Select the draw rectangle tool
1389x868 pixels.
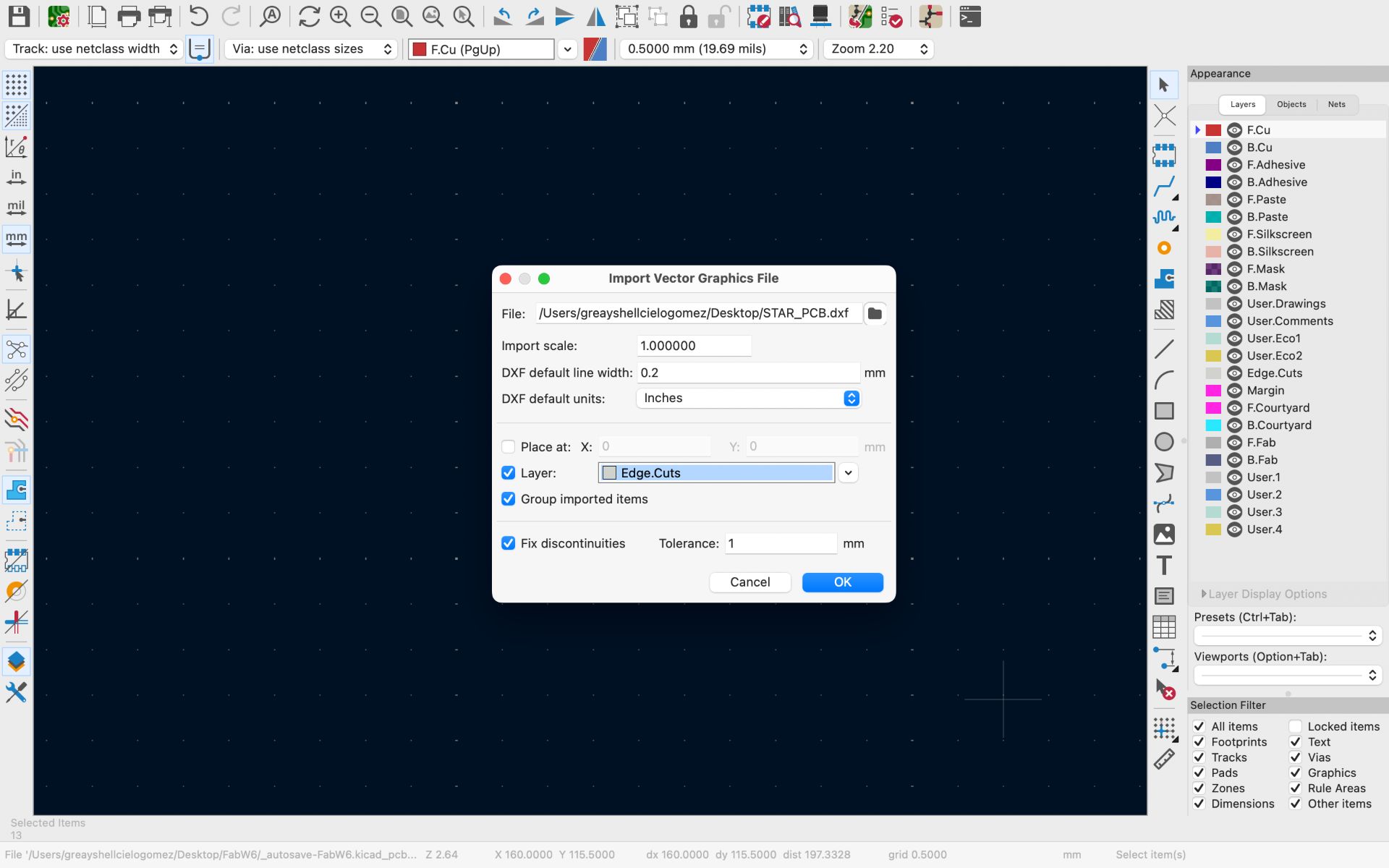coord(1164,411)
